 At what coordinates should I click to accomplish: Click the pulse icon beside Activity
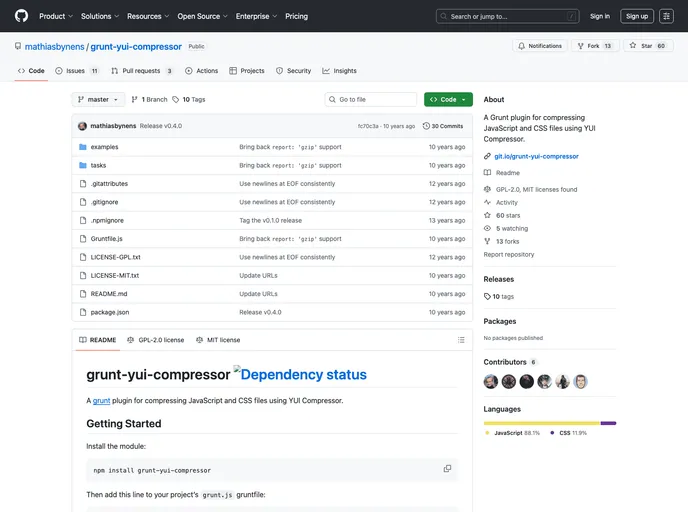[x=487, y=202]
